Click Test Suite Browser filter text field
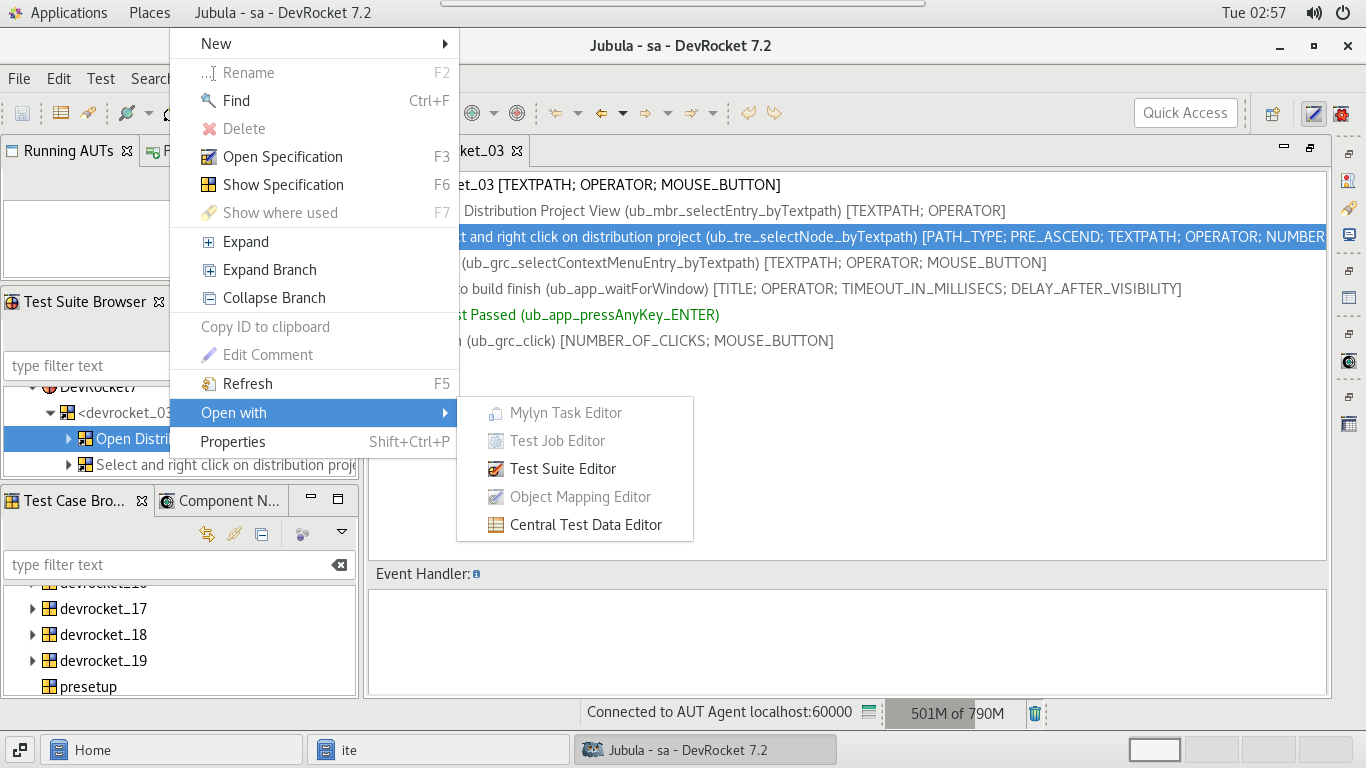 click(88, 366)
